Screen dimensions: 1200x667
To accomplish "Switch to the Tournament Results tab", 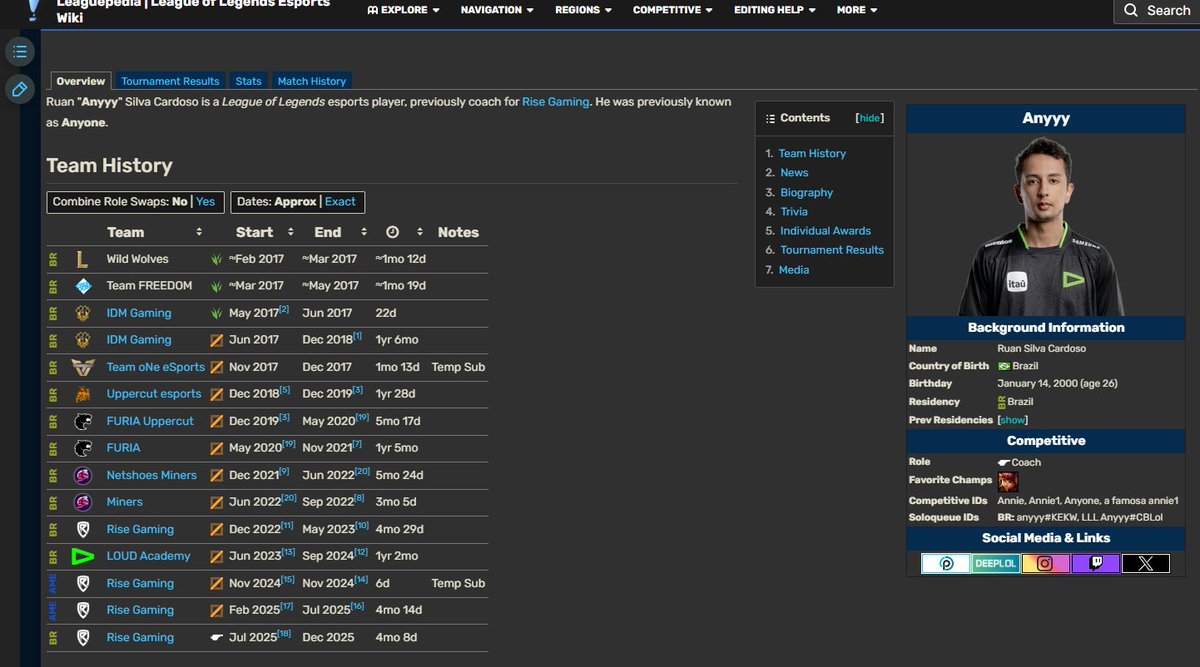I will tap(170, 81).
